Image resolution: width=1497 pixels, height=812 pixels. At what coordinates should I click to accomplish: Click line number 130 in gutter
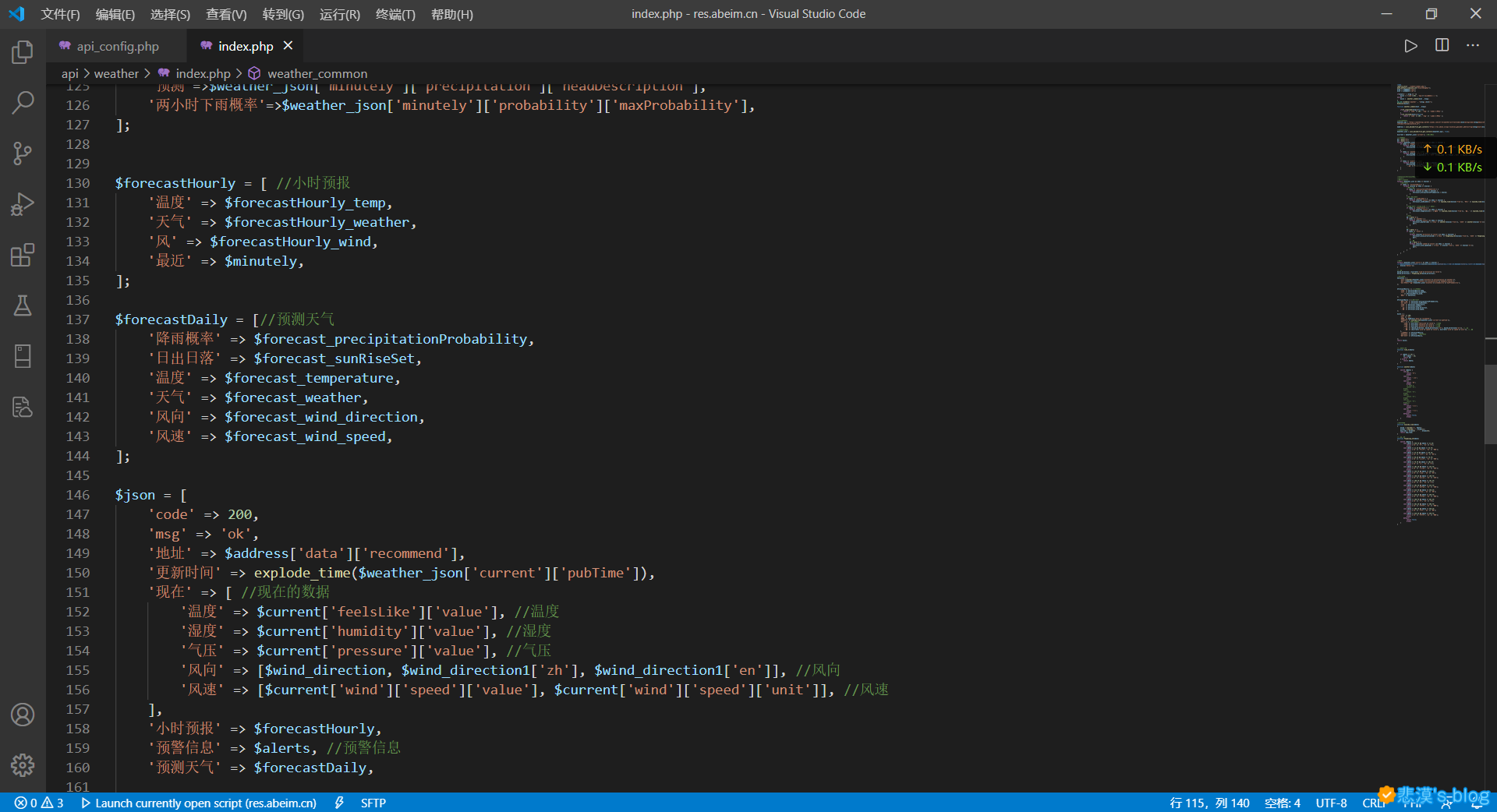click(x=78, y=183)
